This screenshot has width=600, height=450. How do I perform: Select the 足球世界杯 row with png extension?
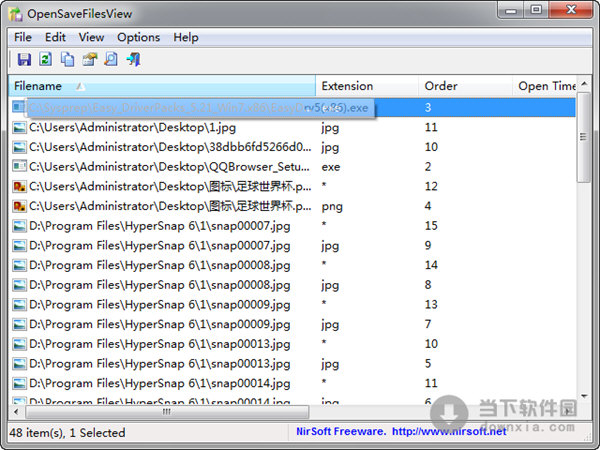(293, 206)
